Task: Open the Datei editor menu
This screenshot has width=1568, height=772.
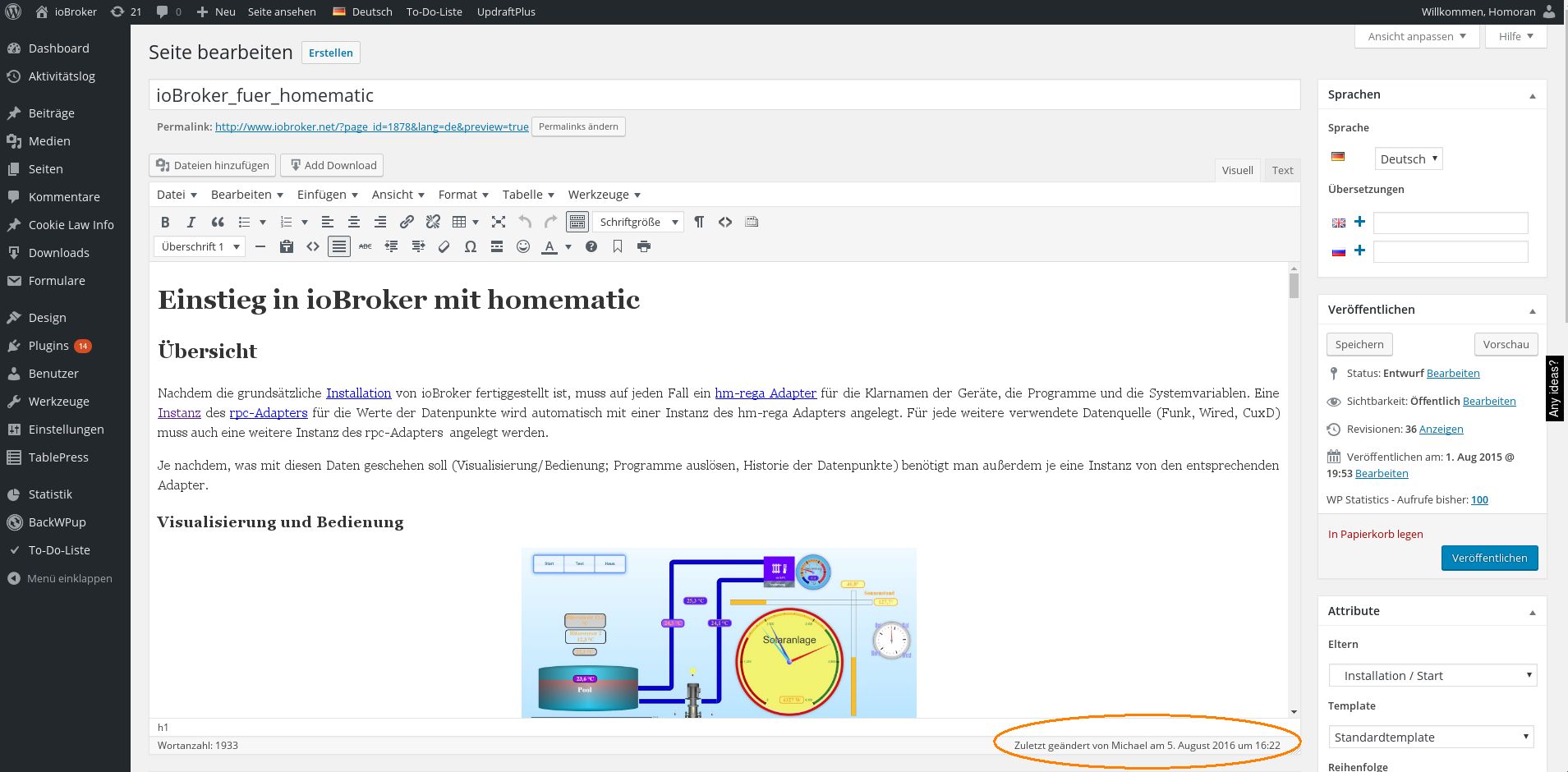Action: (x=177, y=195)
